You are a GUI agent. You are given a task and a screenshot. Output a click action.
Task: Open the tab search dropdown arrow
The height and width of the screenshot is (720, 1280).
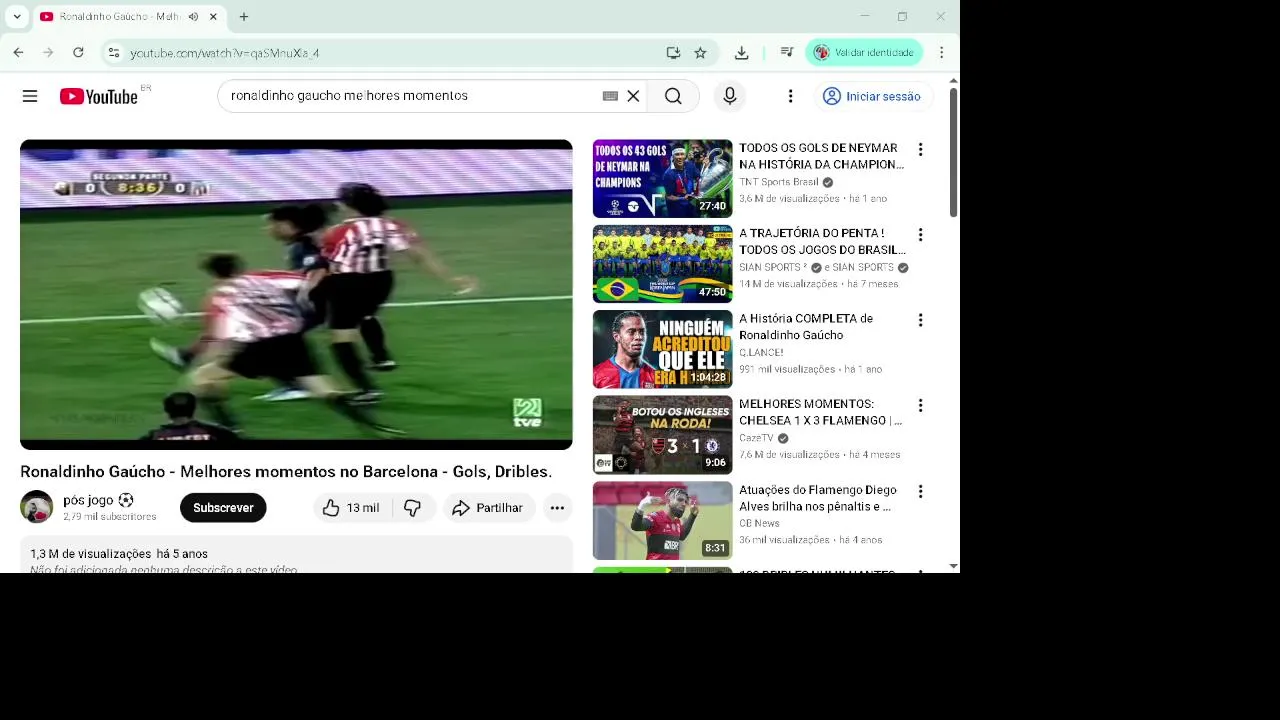(x=17, y=17)
